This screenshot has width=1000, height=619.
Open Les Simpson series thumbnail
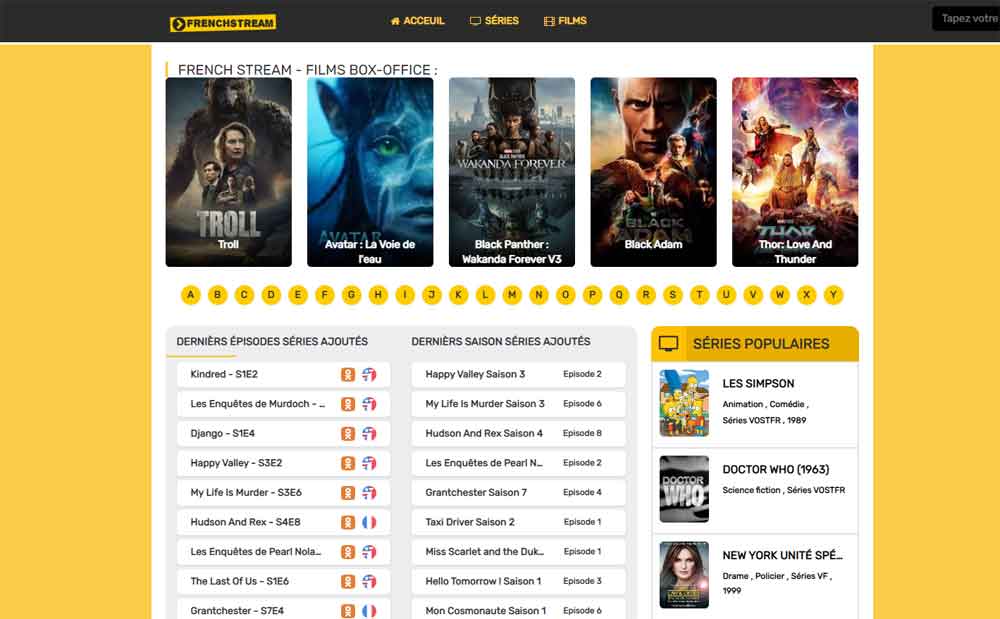(684, 403)
